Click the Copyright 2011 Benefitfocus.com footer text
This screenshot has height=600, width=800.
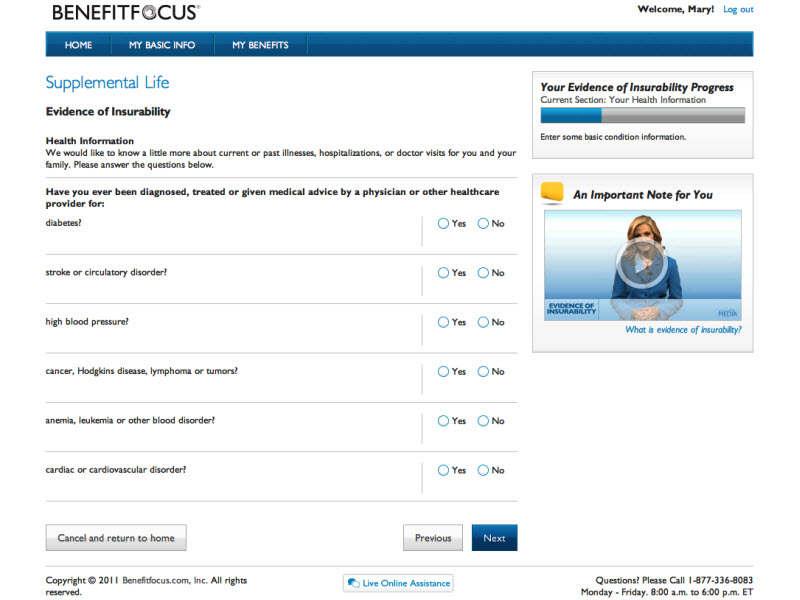point(146,586)
